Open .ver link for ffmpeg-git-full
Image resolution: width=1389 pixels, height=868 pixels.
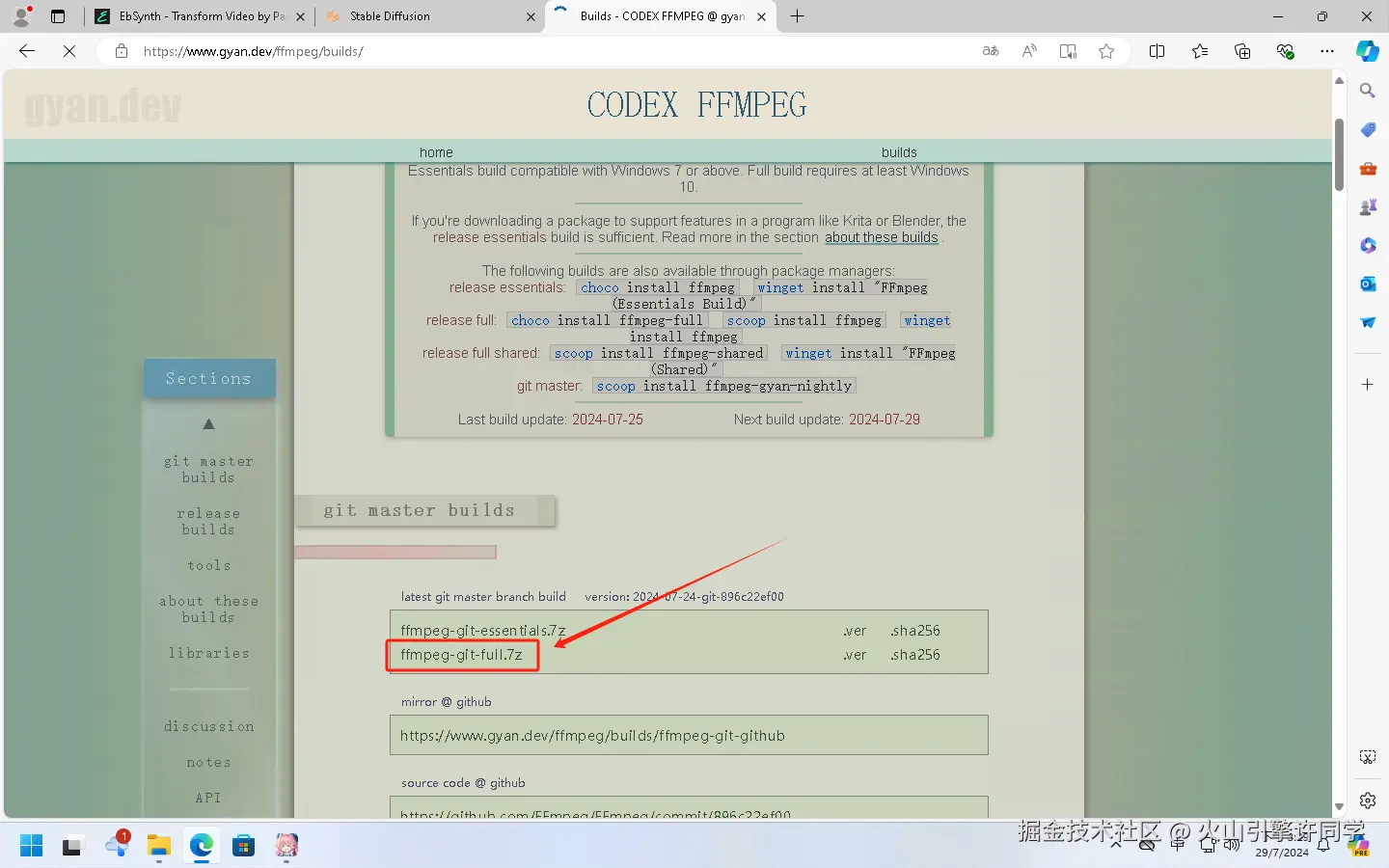tap(855, 655)
